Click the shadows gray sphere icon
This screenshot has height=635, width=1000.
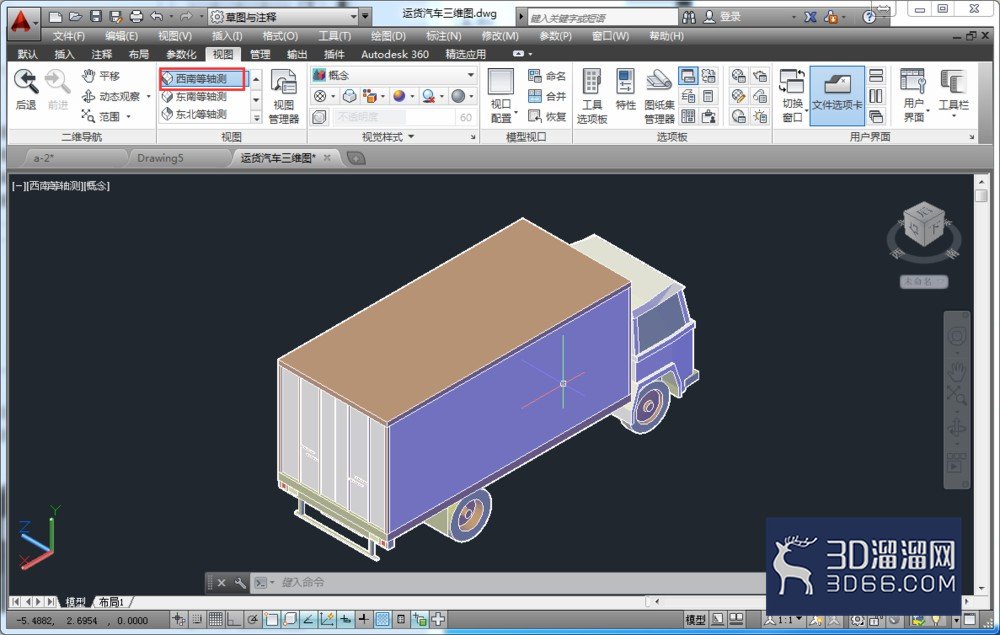coord(457,96)
